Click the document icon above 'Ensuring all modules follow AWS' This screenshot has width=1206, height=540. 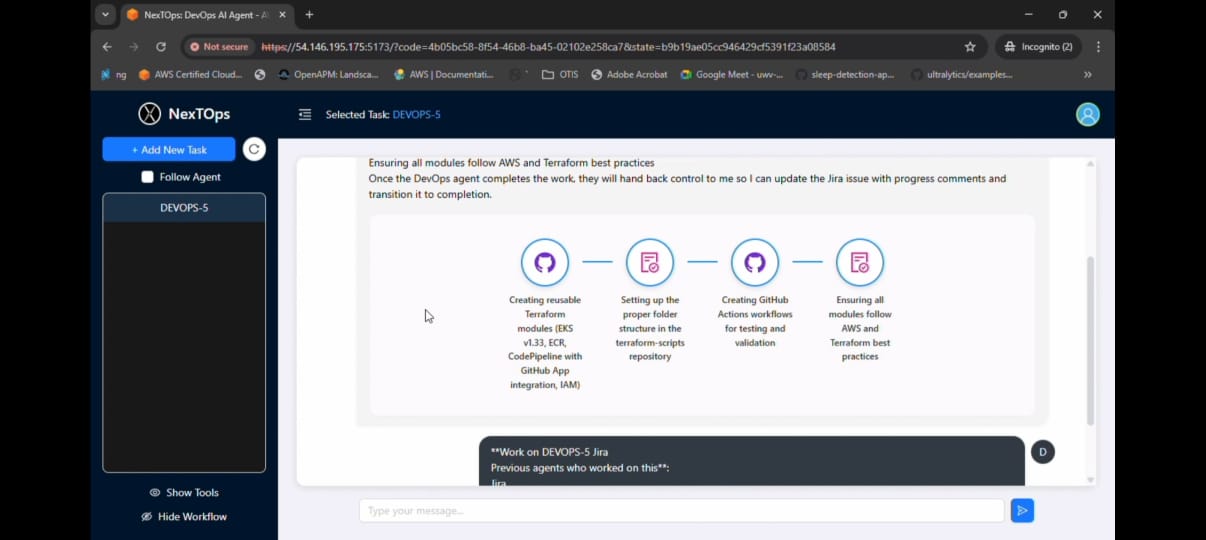[x=860, y=262]
